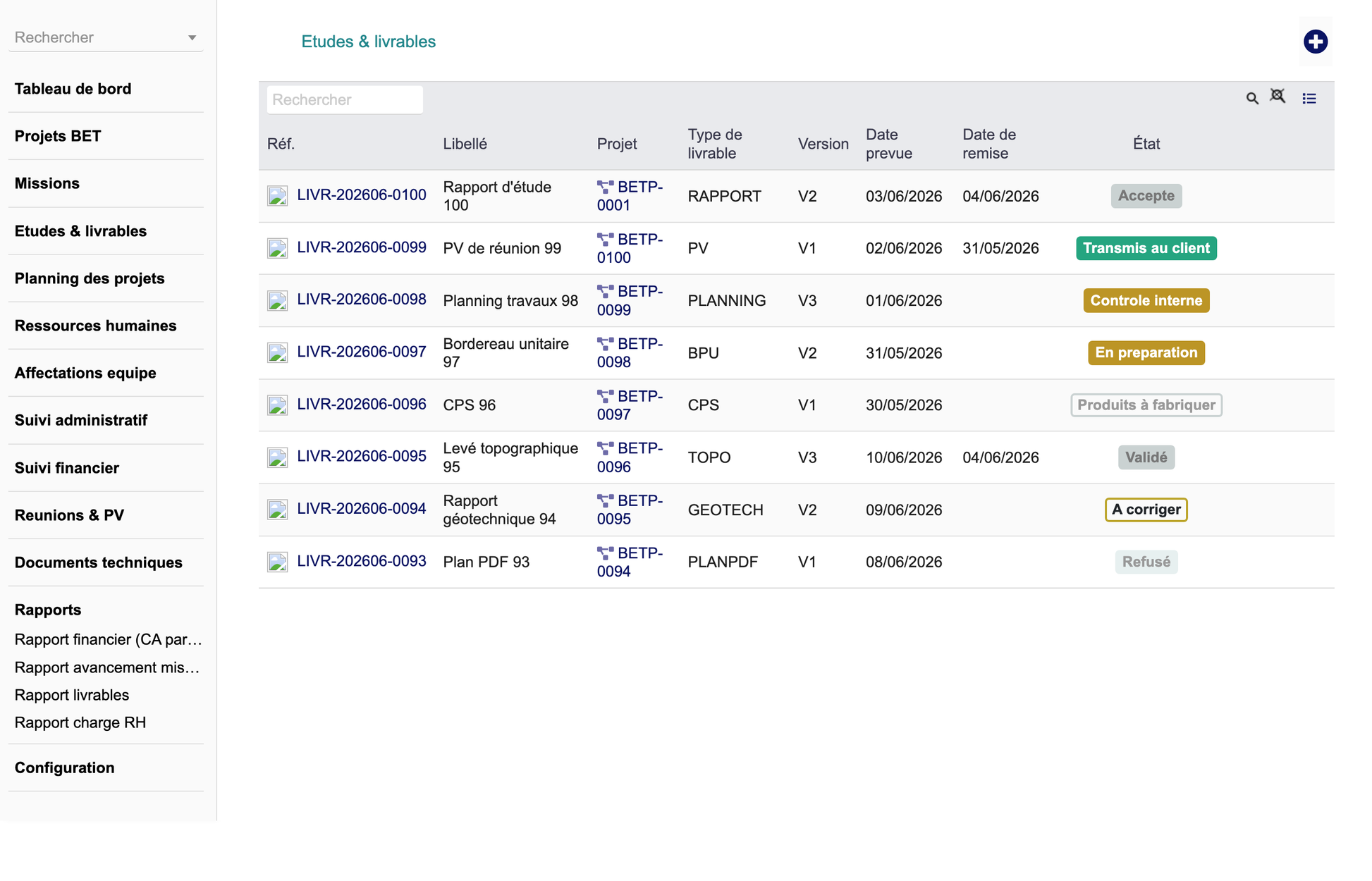Click the En preparation status badge
1372x881 pixels.
[1146, 352]
